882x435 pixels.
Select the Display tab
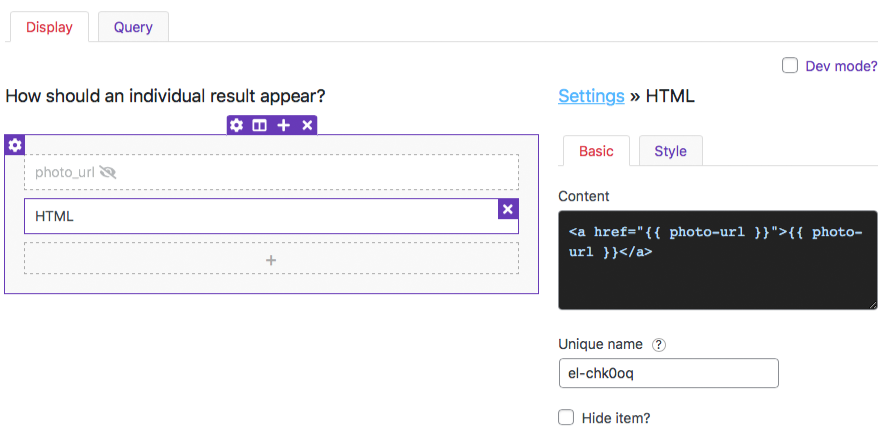50,27
